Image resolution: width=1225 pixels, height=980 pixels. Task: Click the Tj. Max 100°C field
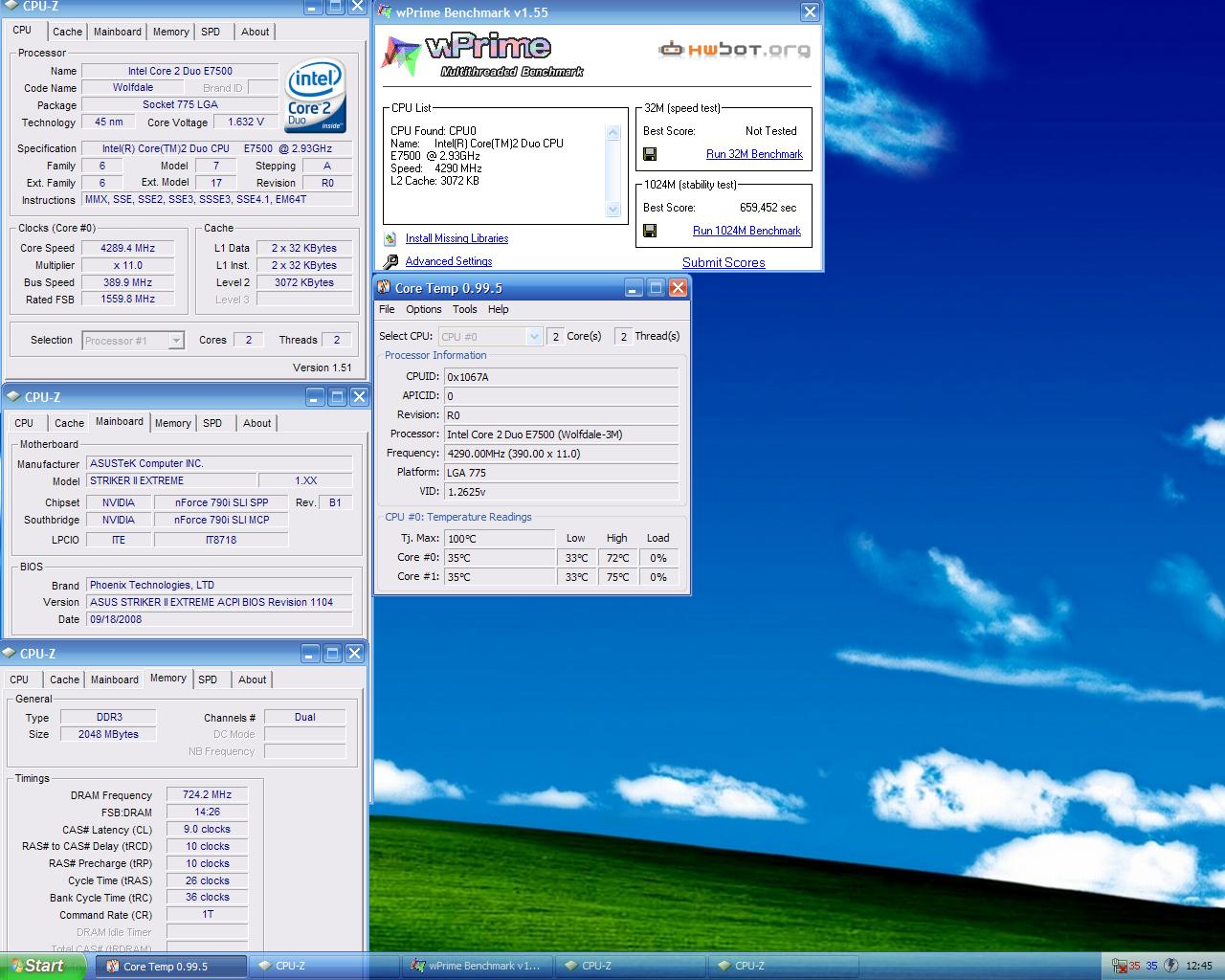coord(499,539)
